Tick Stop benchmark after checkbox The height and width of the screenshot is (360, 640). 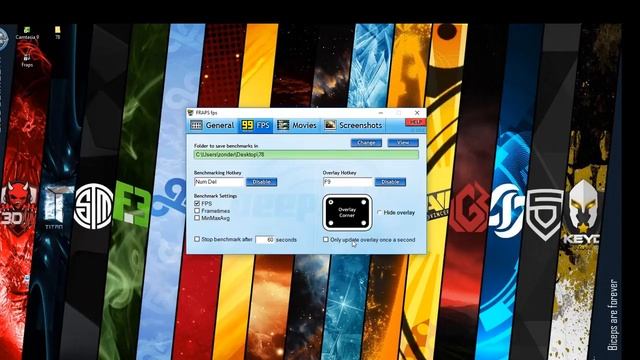197,239
